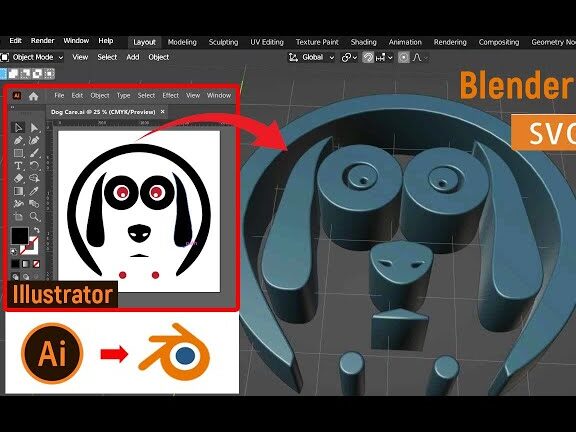Open Blender's Window menu
The height and width of the screenshot is (432, 576).
(76, 41)
